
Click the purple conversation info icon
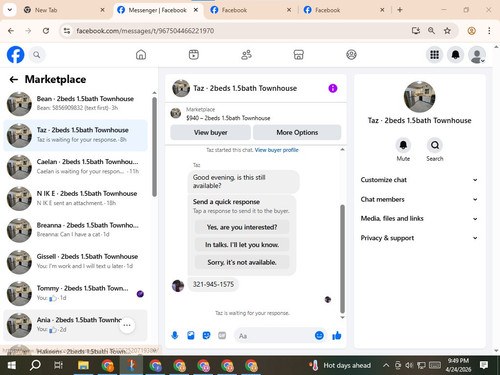[333, 88]
